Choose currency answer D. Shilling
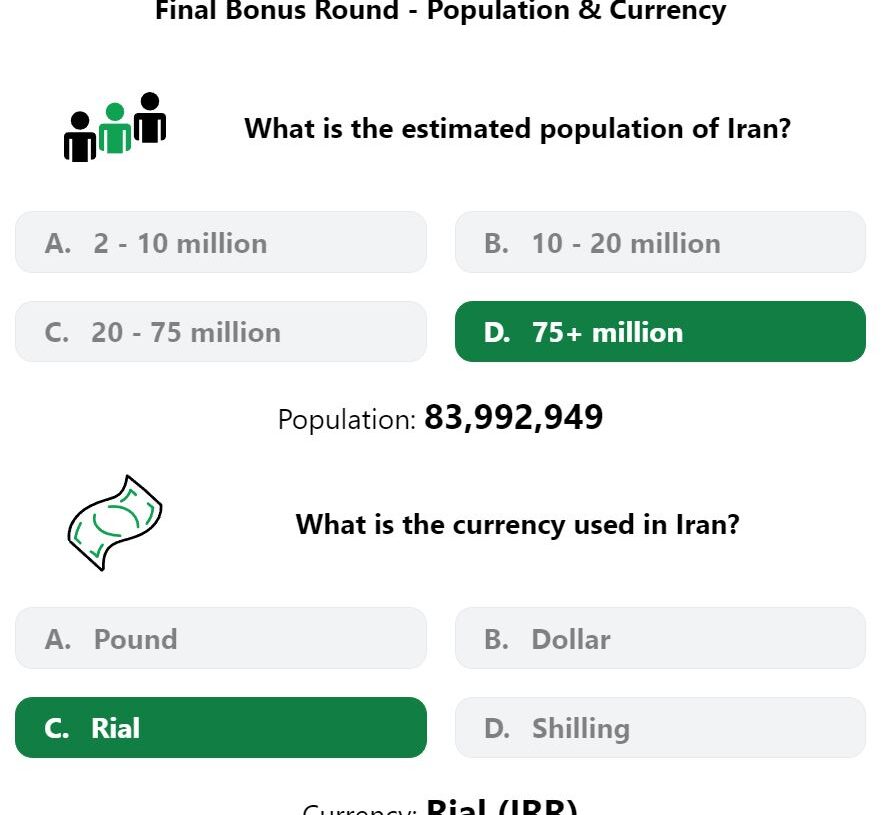The image size is (884, 815). (660, 728)
